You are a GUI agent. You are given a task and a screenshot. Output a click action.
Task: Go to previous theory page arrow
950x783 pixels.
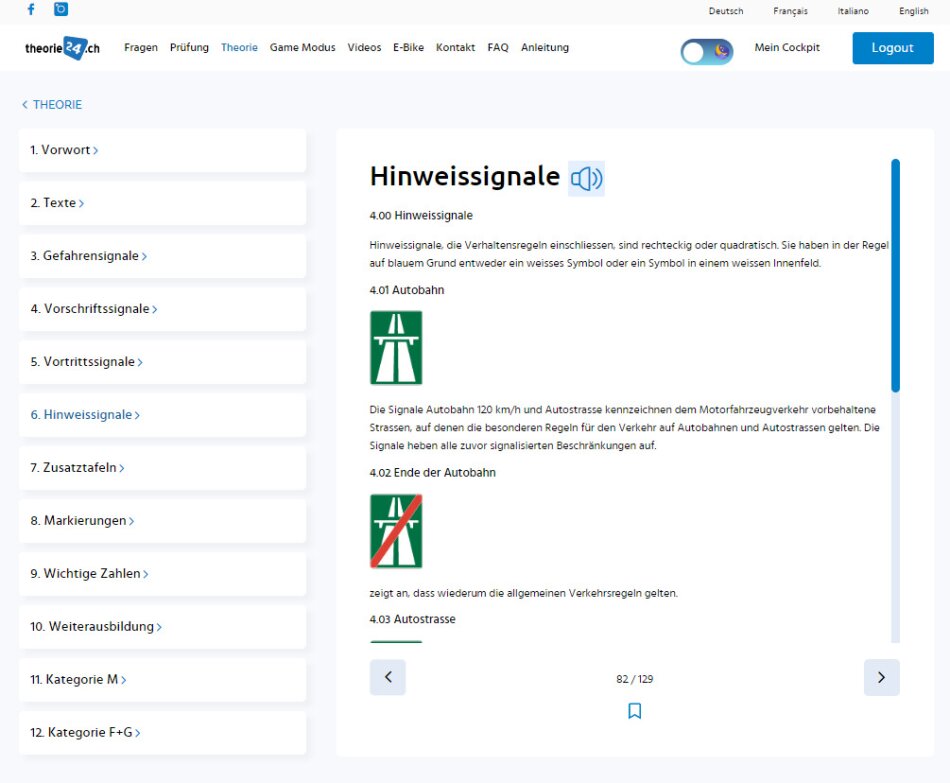tap(388, 677)
